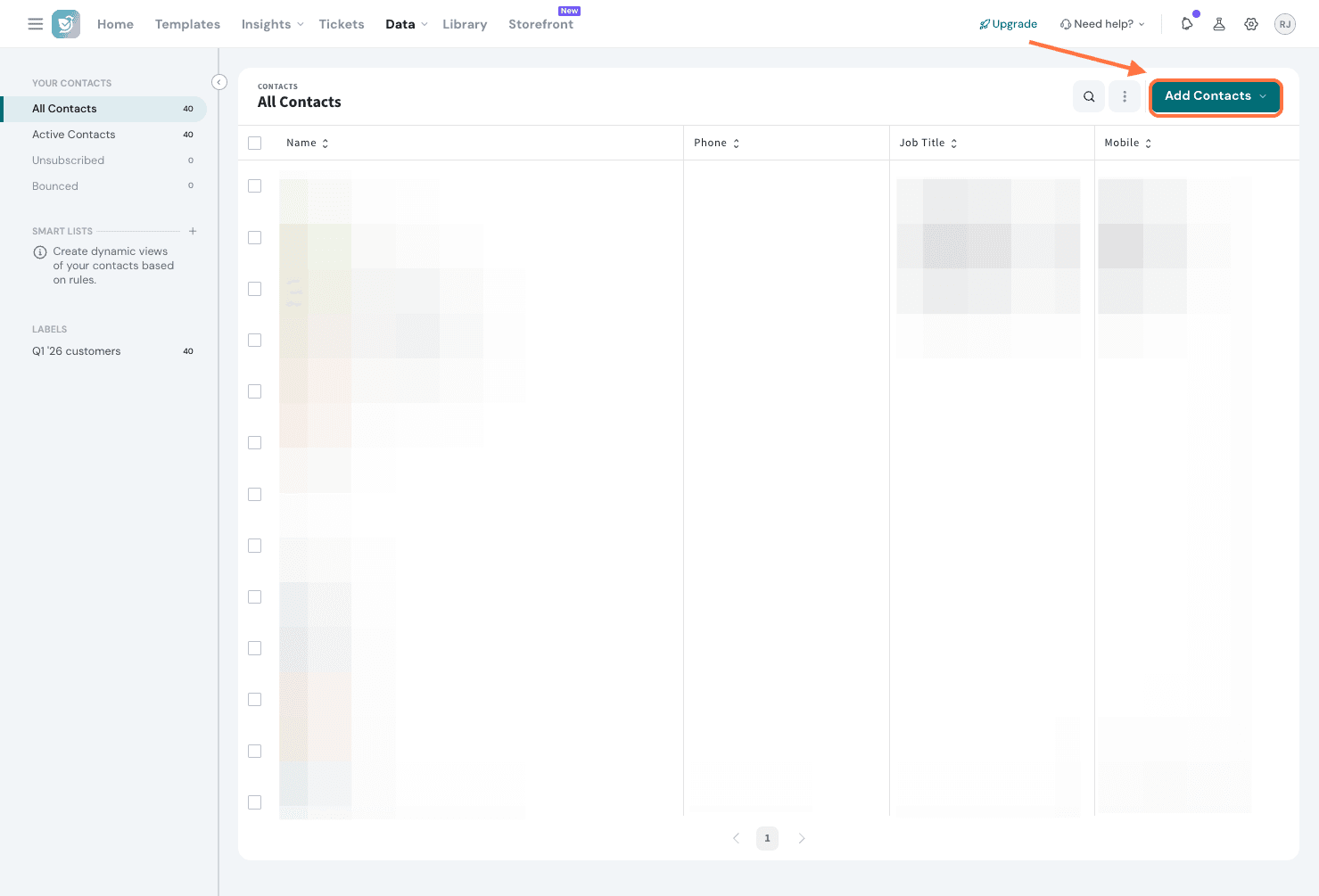Click the Upgrade link
Viewport: 1319px width, 896px height.
(x=1009, y=24)
